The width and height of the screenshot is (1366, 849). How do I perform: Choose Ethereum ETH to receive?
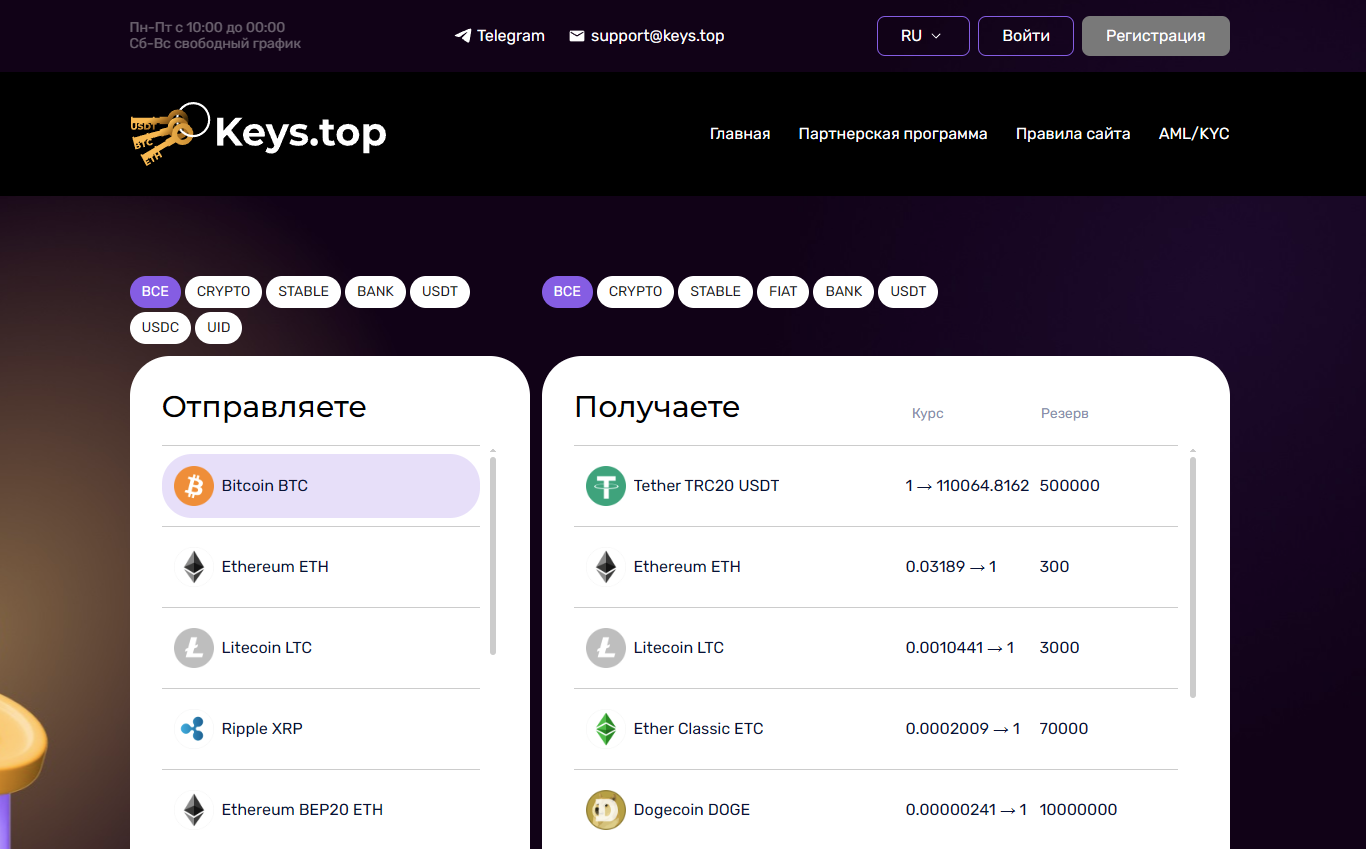[876, 567]
